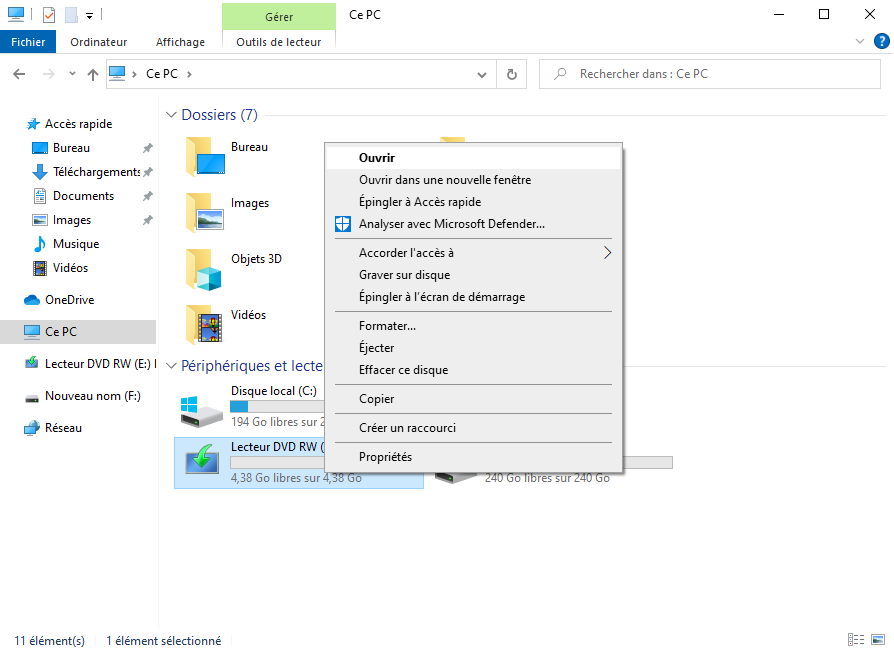
Task: Open the Outils de lecteur tab
Action: tap(279, 42)
